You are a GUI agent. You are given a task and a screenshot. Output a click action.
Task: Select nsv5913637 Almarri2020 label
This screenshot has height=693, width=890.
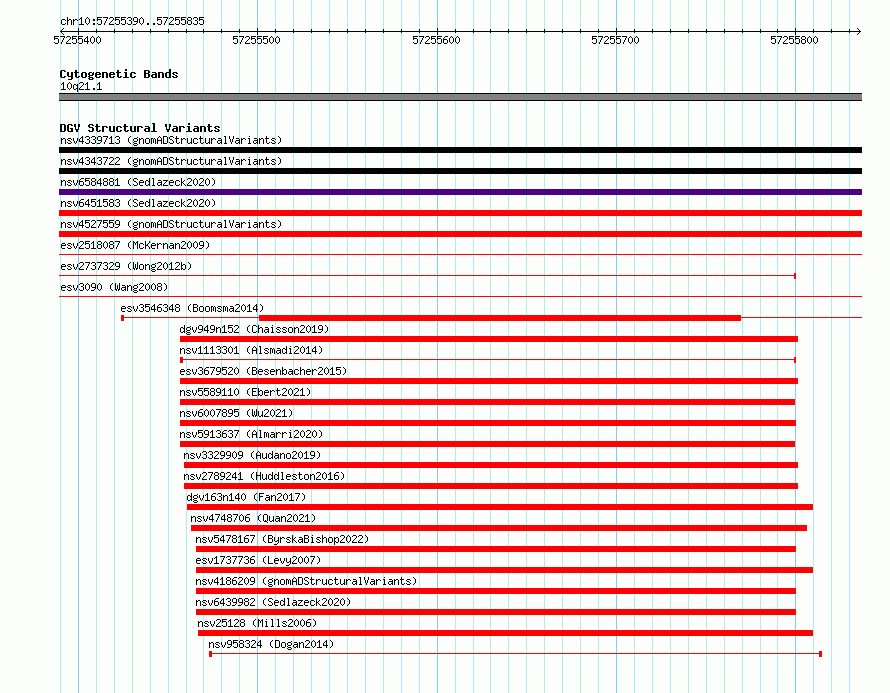click(x=251, y=434)
